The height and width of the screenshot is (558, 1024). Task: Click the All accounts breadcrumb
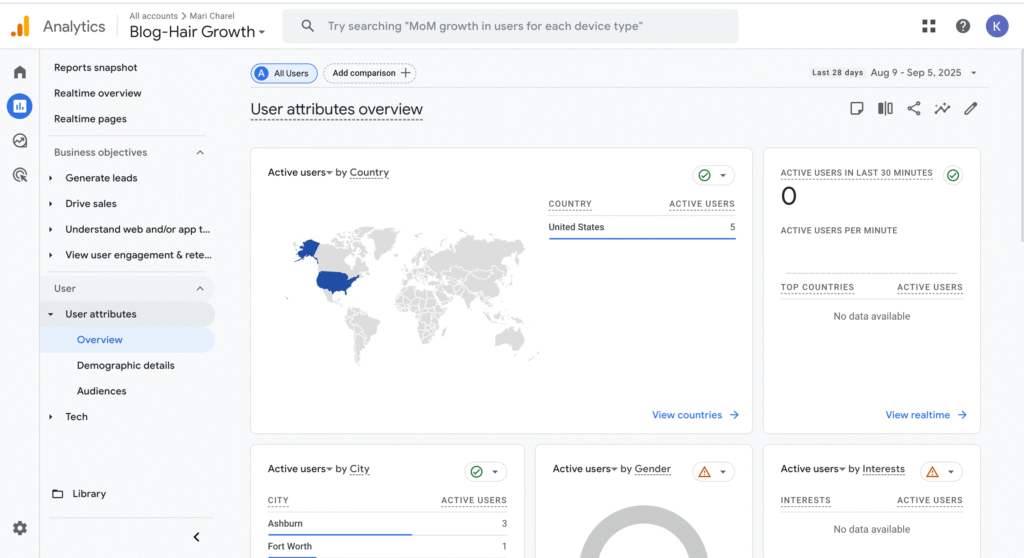tap(153, 16)
